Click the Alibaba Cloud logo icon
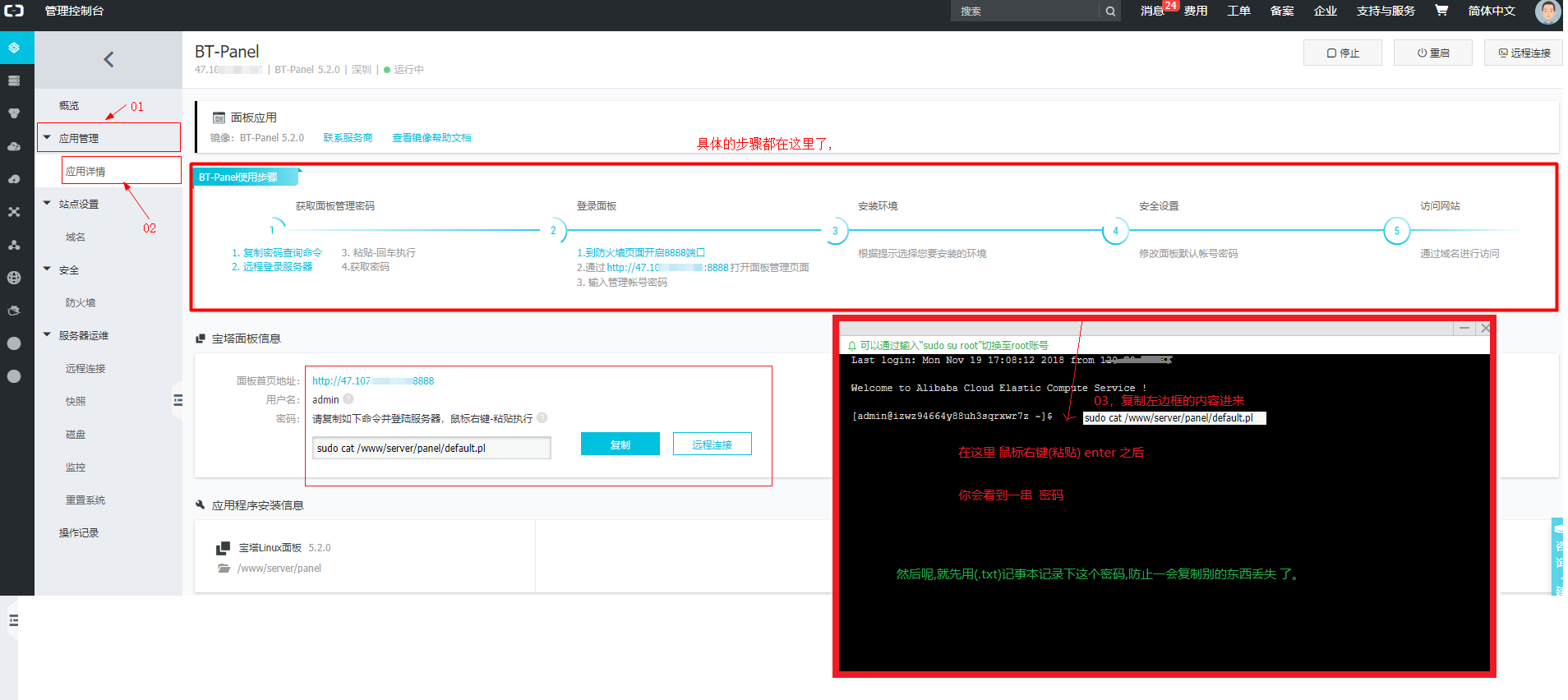The height and width of the screenshot is (700, 1568). point(14,11)
